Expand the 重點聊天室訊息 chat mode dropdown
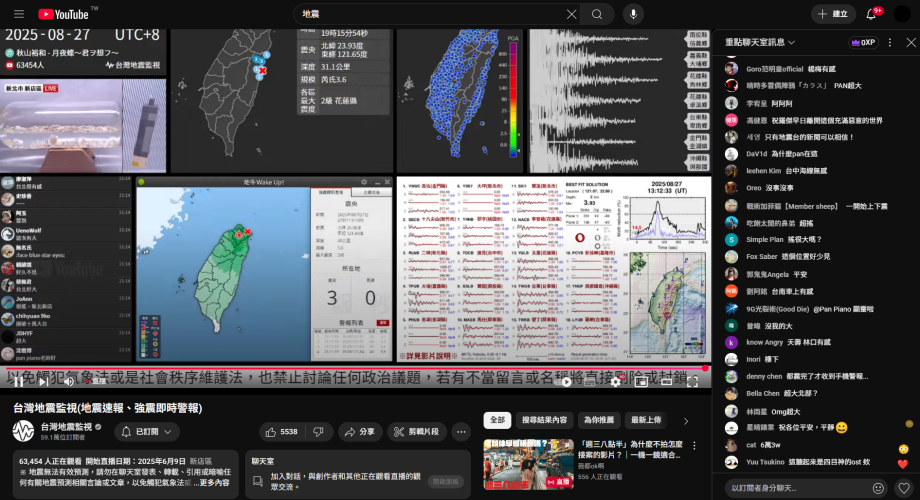This screenshot has height=500, width=920. pyautogui.click(x=760, y=42)
